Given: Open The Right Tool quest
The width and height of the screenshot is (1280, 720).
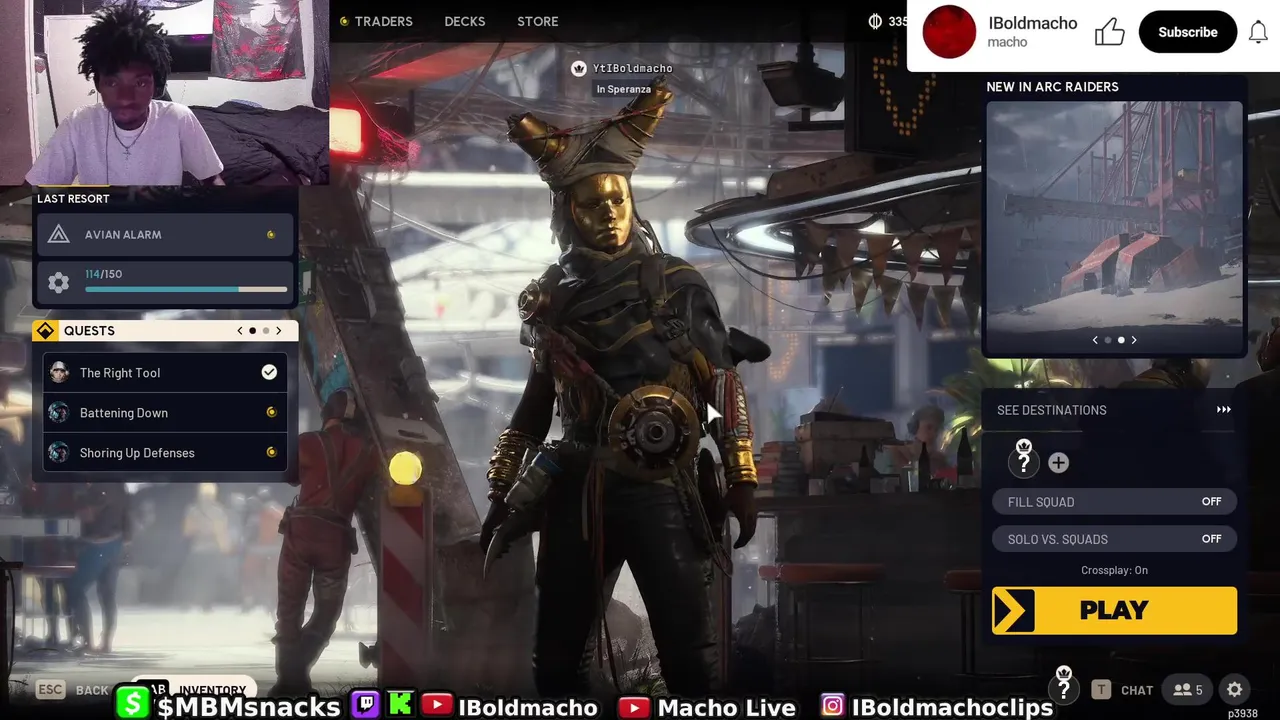Looking at the screenshot, I should 165,373.
